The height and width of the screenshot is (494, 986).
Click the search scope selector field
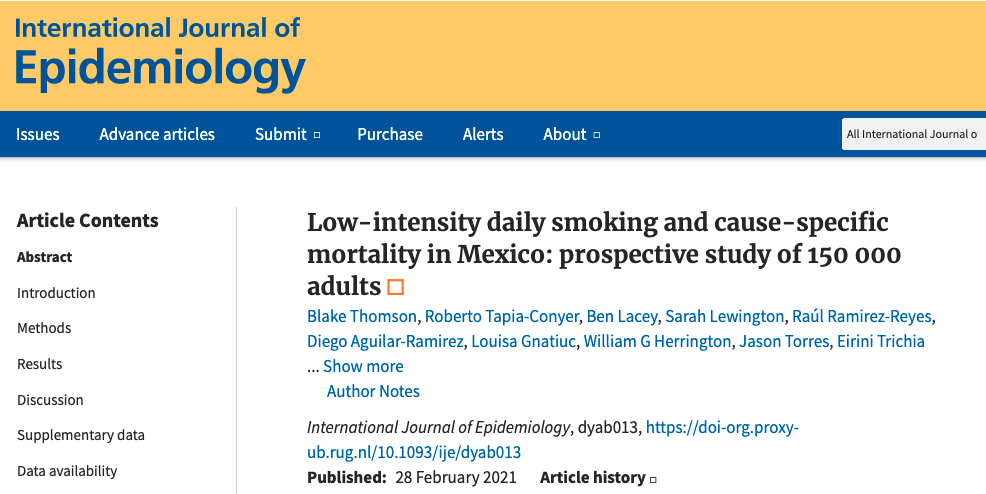click(x=912, y=134)
